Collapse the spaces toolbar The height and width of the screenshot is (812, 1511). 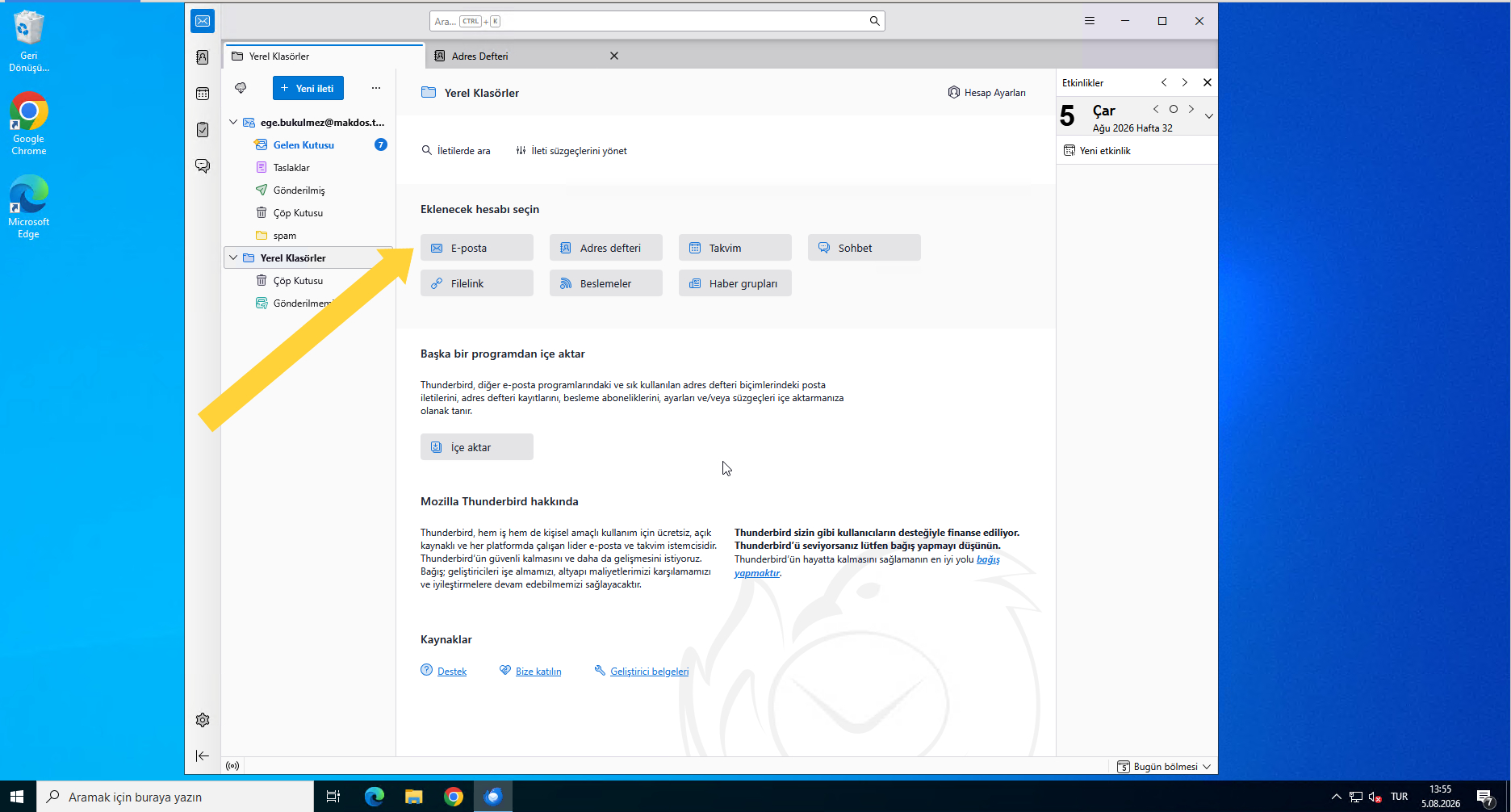click(x=203, y=755)
